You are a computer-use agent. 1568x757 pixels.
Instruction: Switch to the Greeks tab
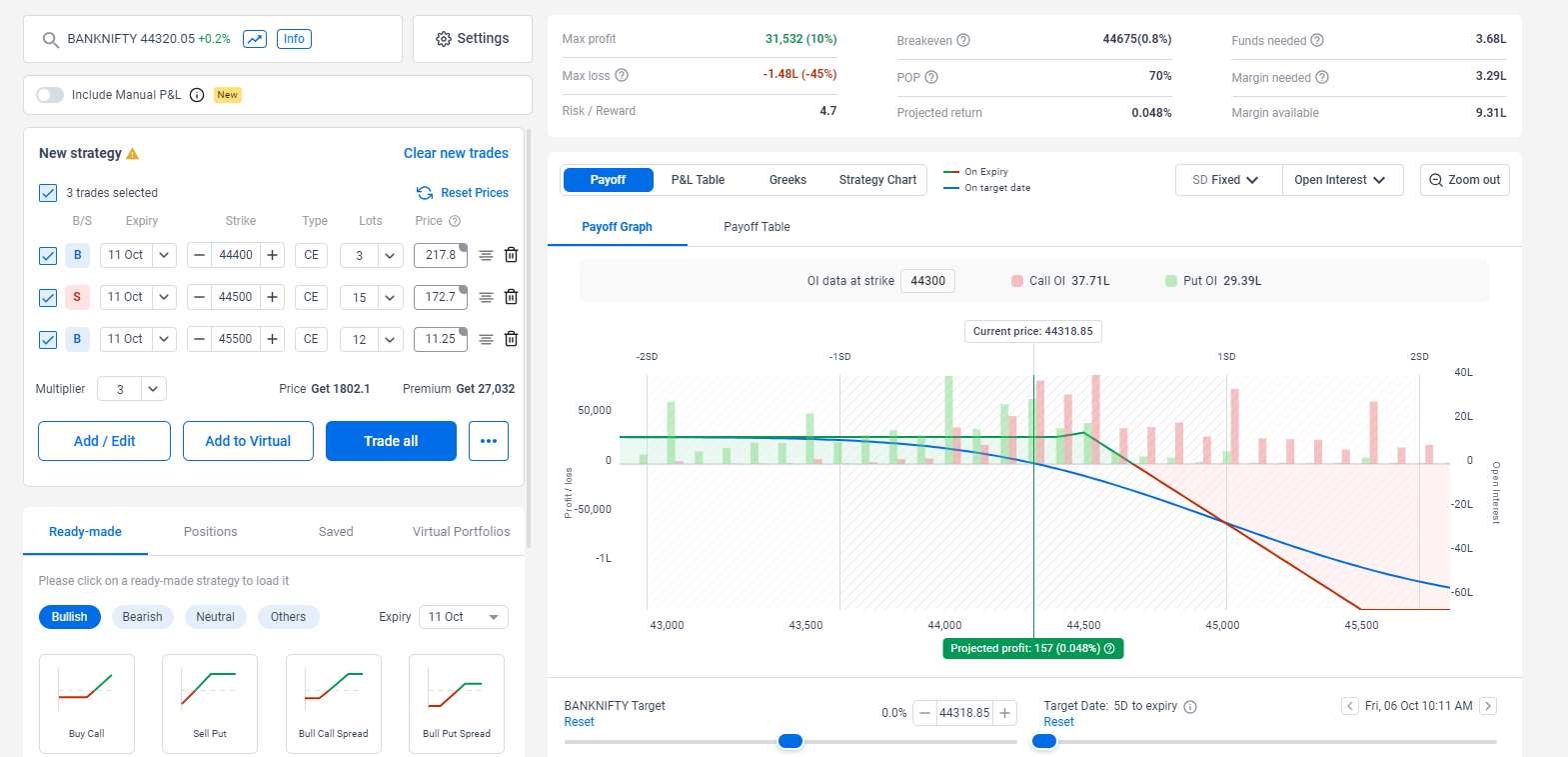[x=787, y=180]
